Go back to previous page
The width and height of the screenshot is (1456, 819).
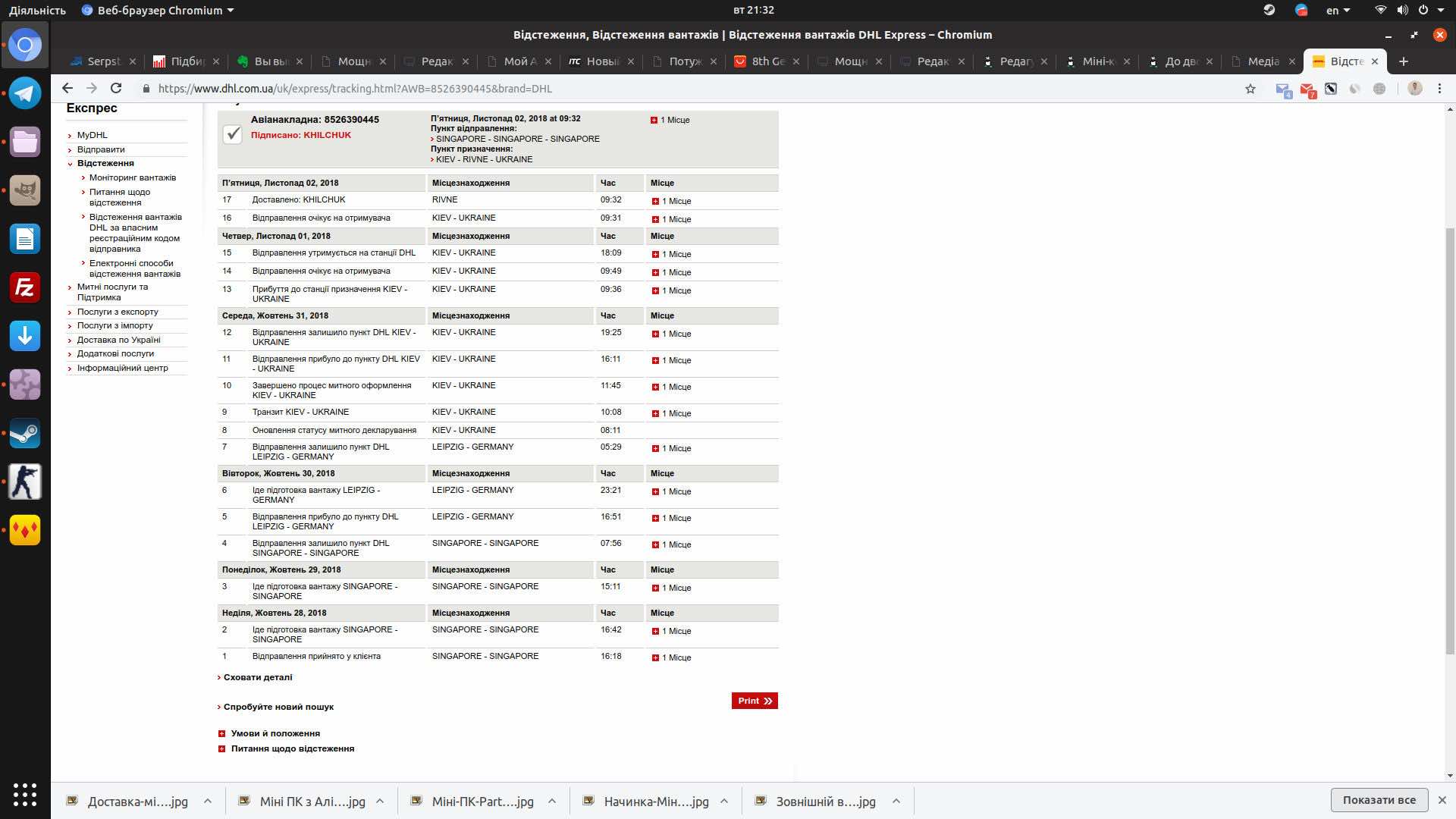click(67, 89)
